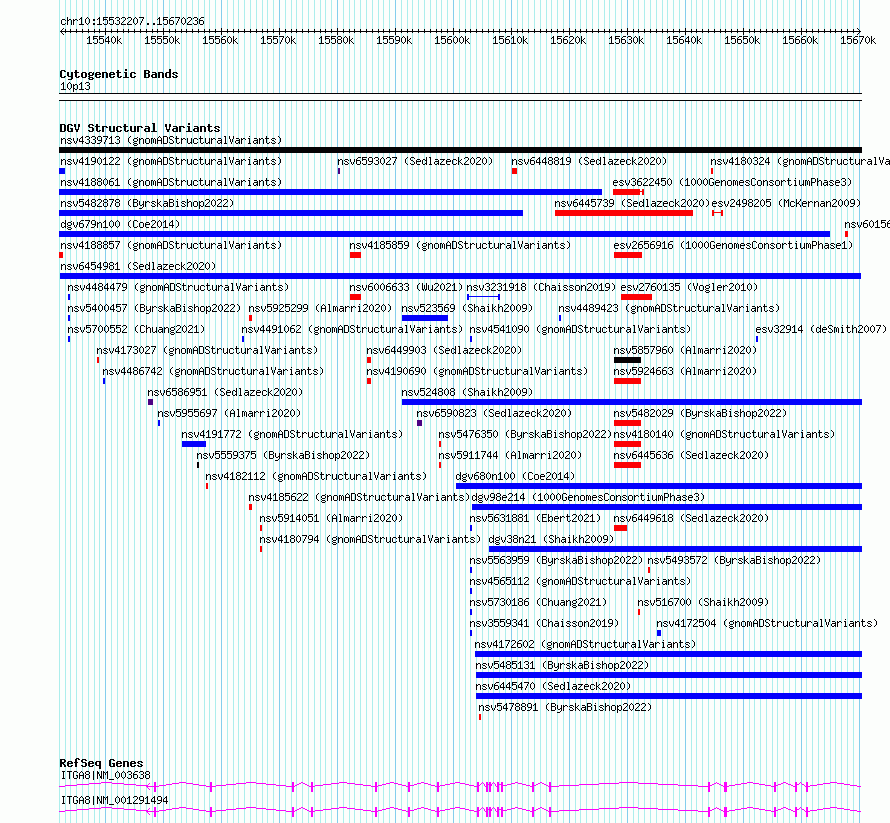Select nsv5631881 (Ebert2021) label
The width and height of the screenshot is (890, 823).
(535, 518)
